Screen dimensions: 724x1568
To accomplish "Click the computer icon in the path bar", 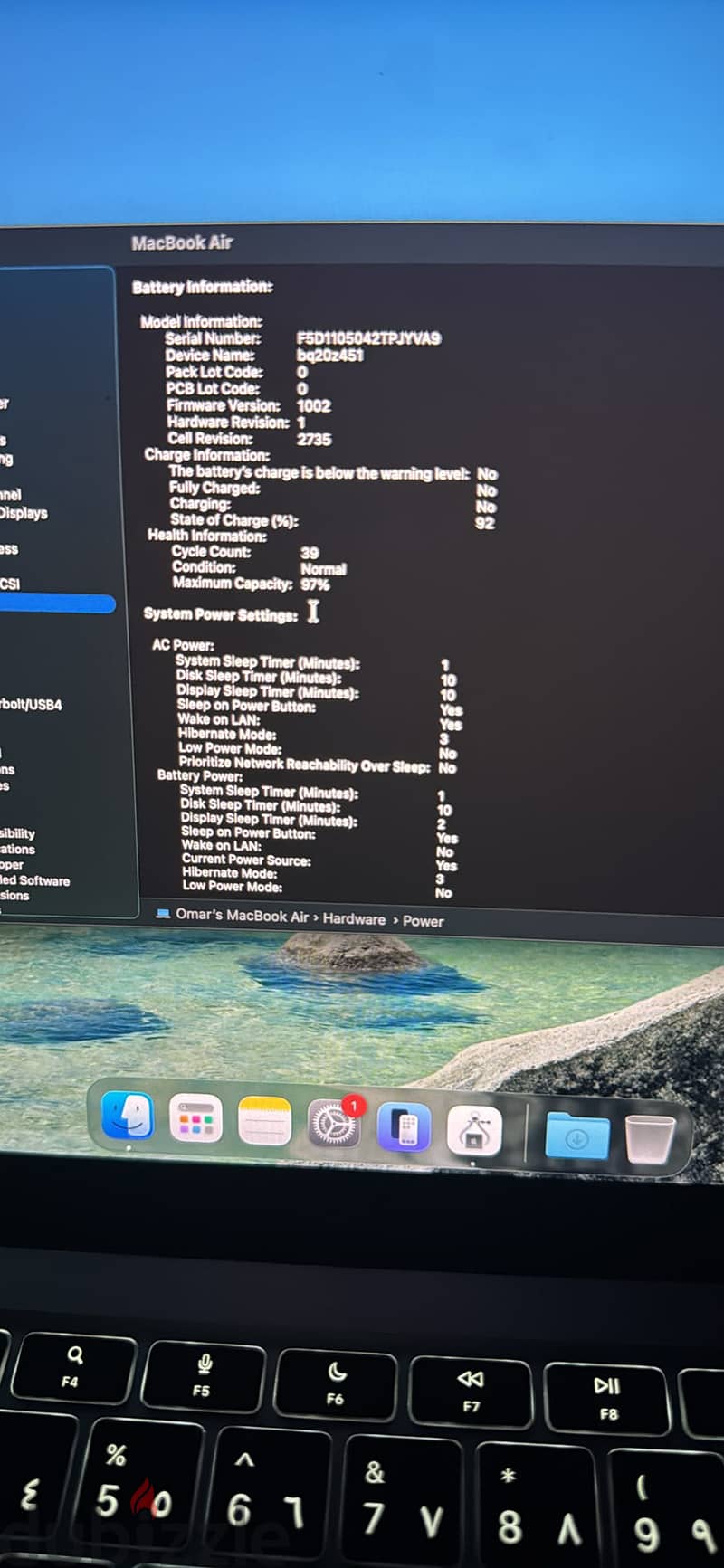I will (x=163, y=914).
